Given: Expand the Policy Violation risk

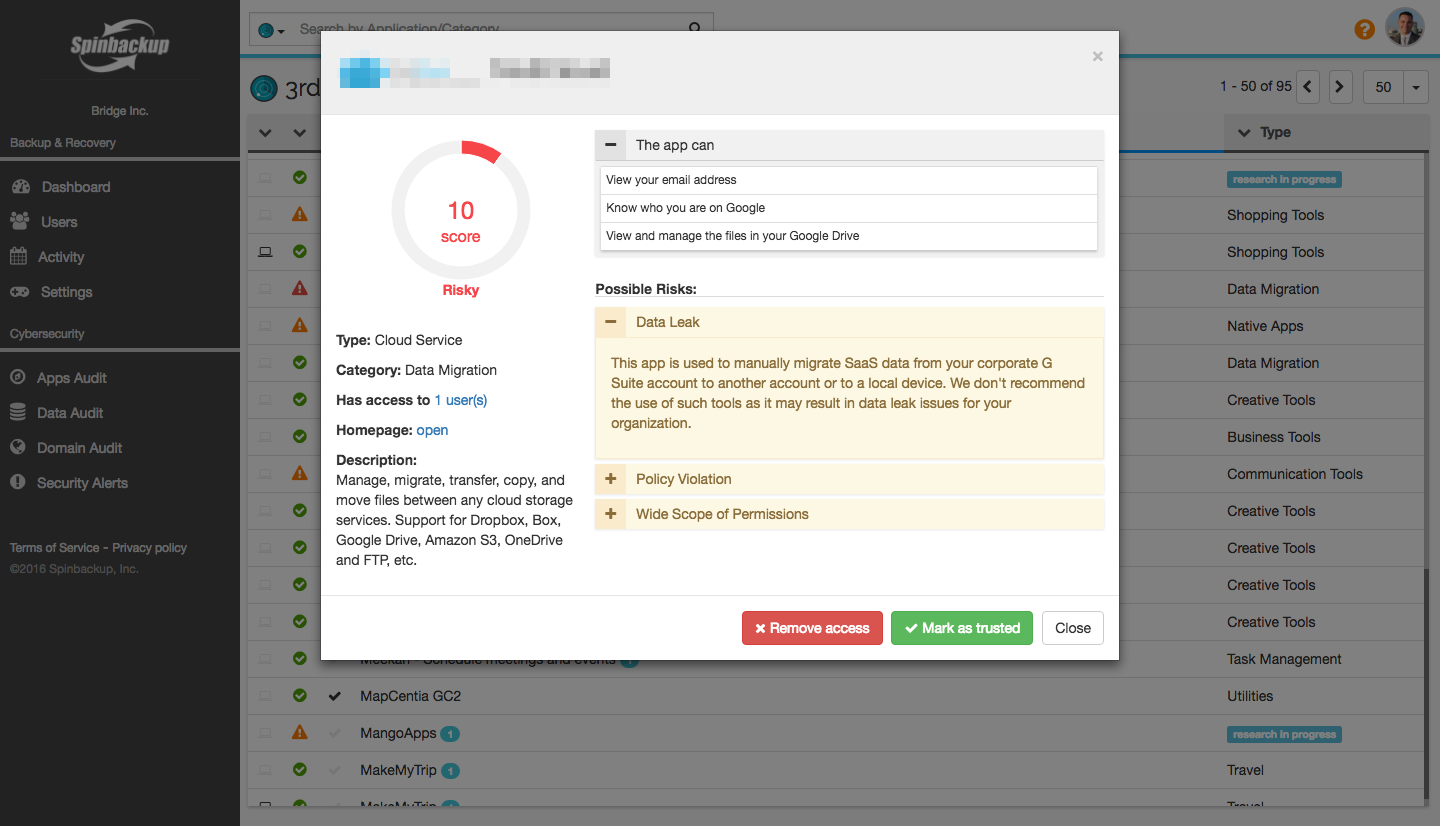Looking at the screenshot, I should point(611,479).
